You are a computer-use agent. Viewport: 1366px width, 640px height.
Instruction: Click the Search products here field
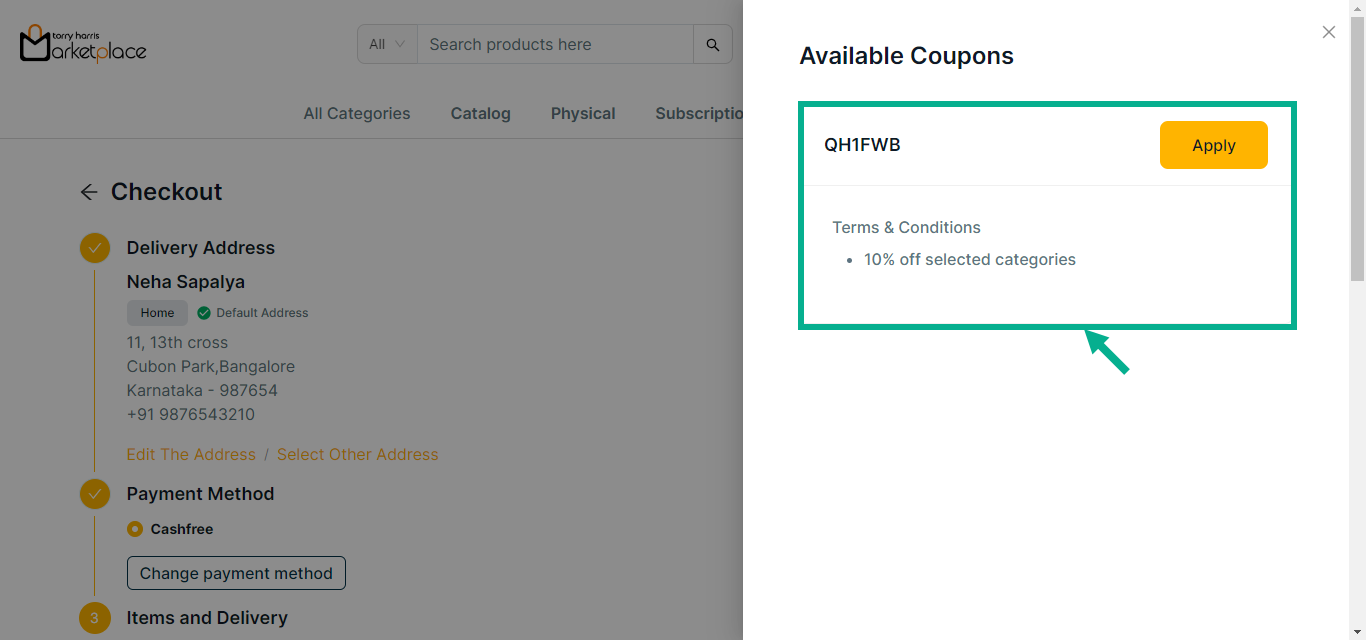coord(555,45)
